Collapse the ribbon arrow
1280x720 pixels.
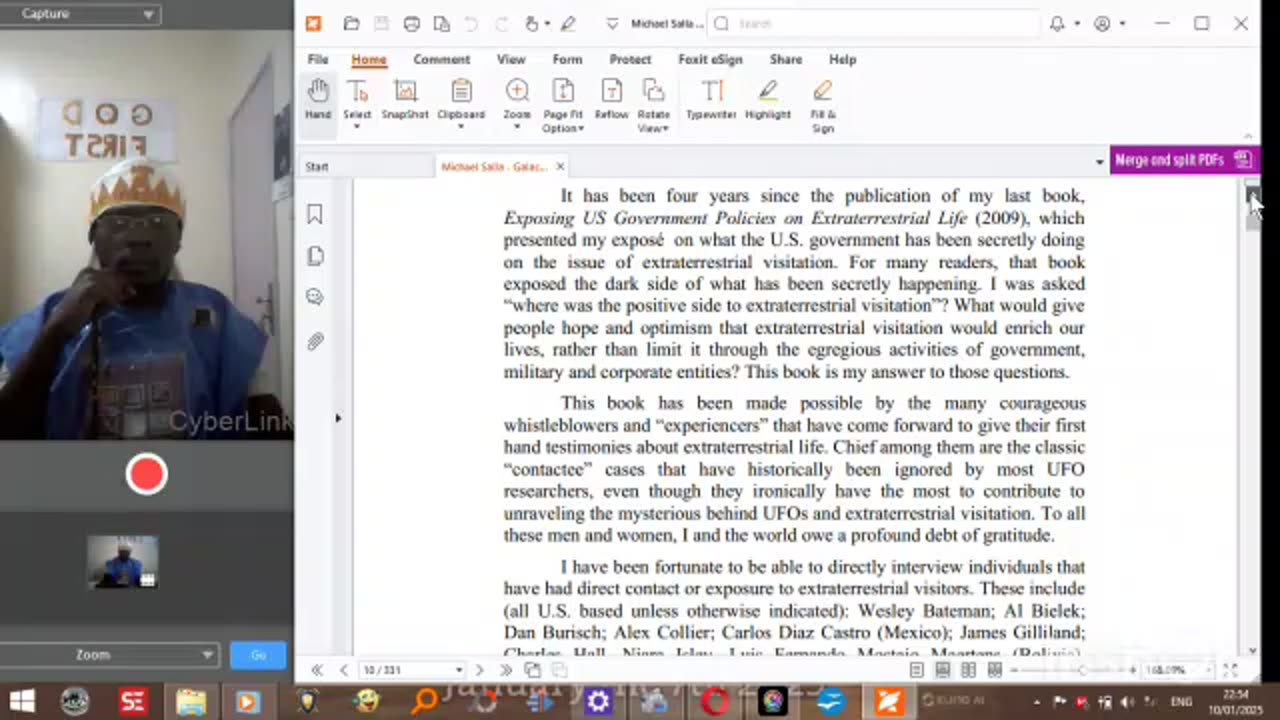[x=1248, y=136]
